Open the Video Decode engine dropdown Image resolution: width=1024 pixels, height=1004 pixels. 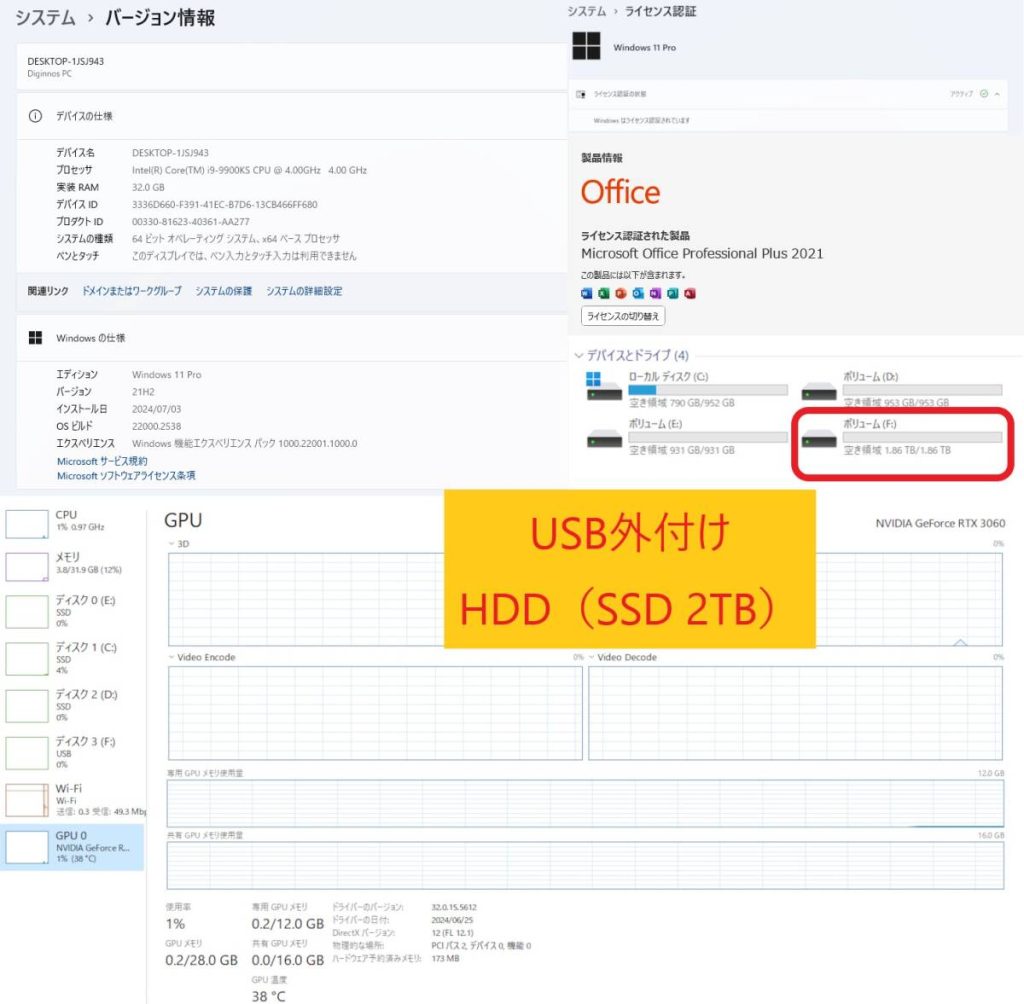(x=592, y=657)
